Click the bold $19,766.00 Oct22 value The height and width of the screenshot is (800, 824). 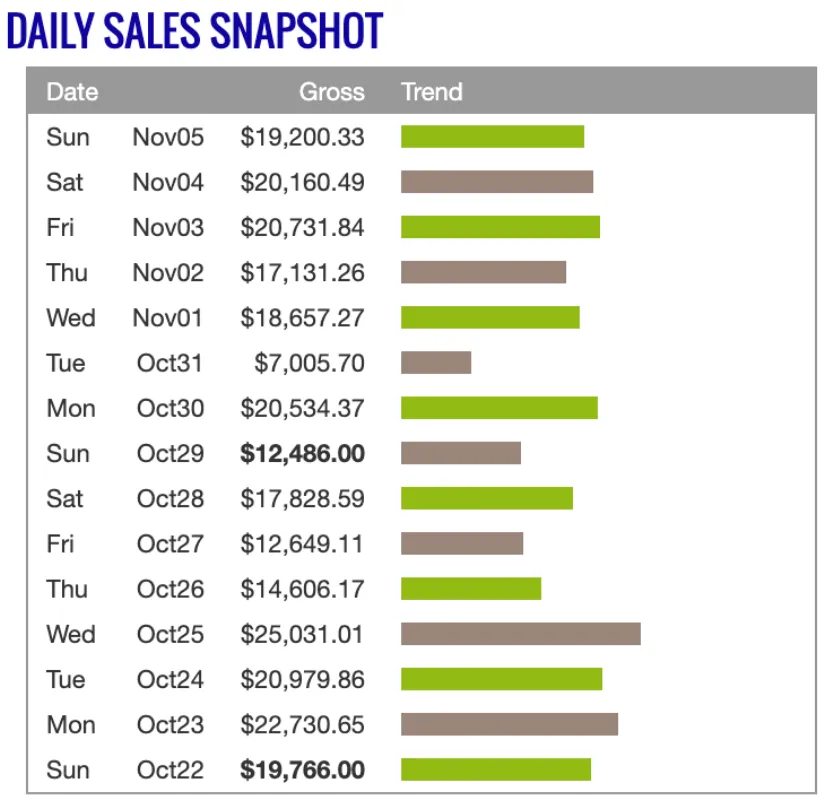(x=302, y=770)
